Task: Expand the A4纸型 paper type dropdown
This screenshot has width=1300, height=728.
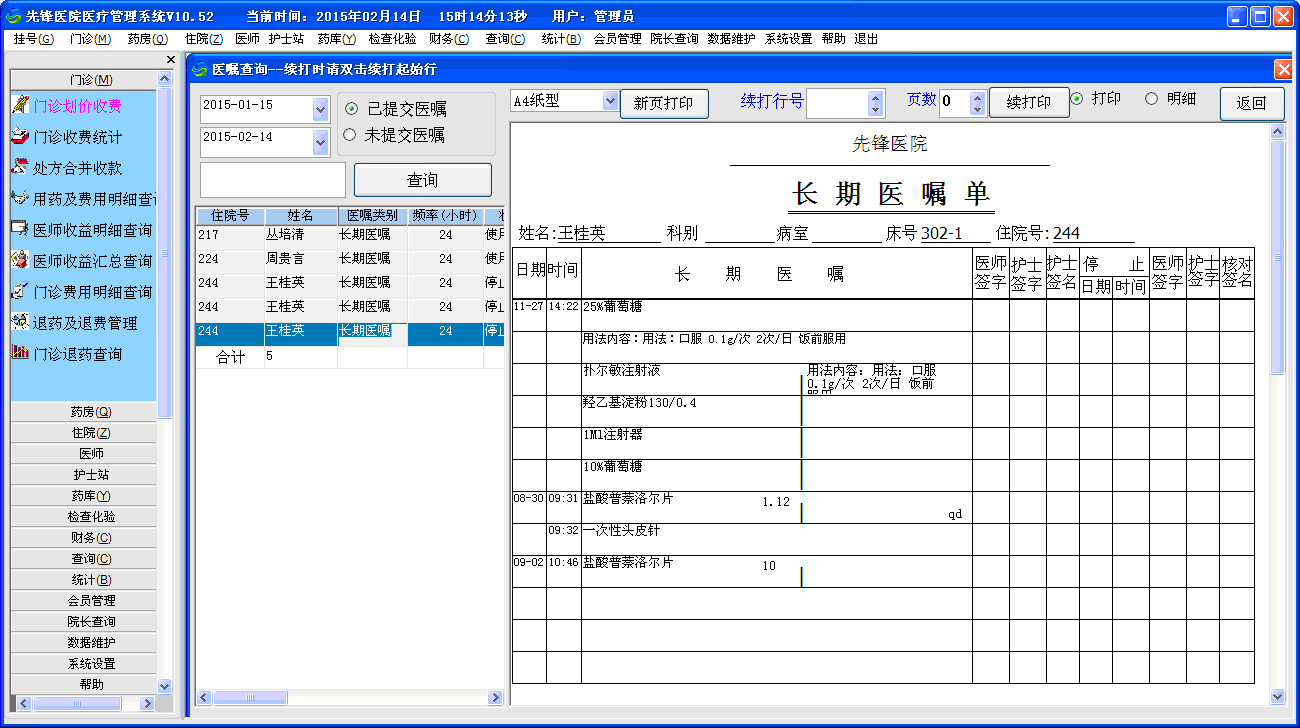Action: click(610, 101)
